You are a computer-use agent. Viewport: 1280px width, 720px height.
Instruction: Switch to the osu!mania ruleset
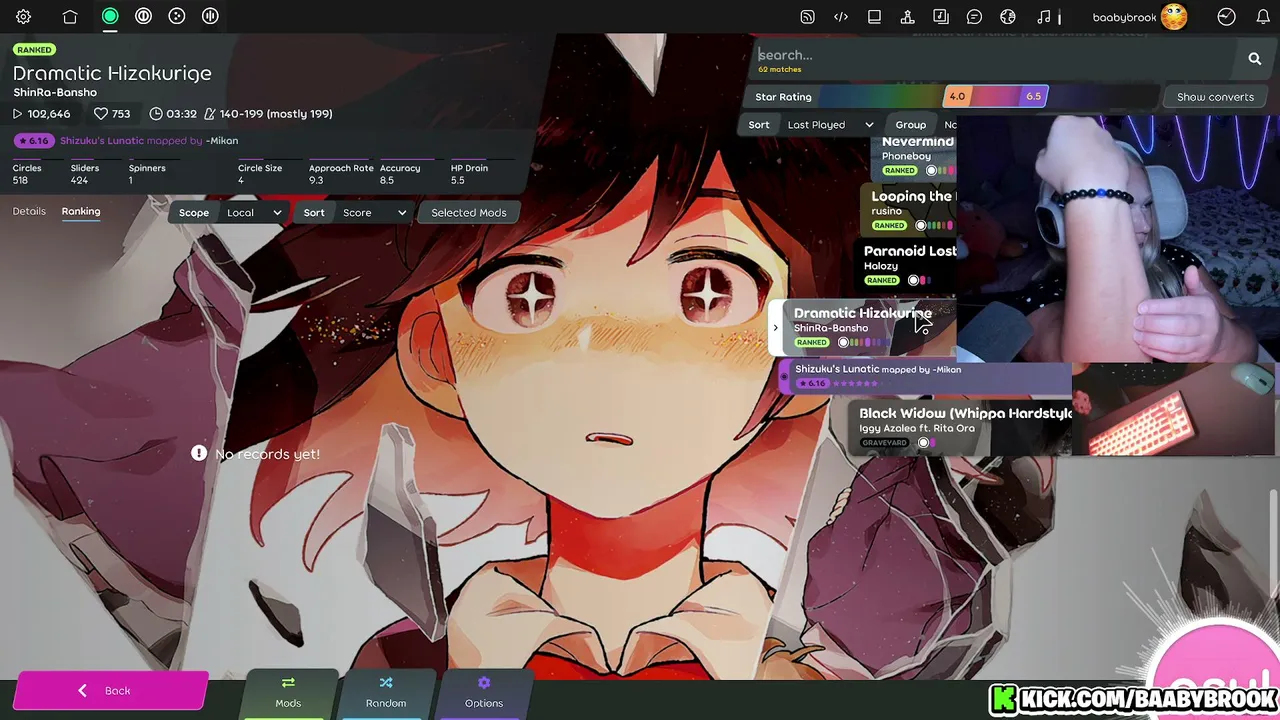point(210,16)
